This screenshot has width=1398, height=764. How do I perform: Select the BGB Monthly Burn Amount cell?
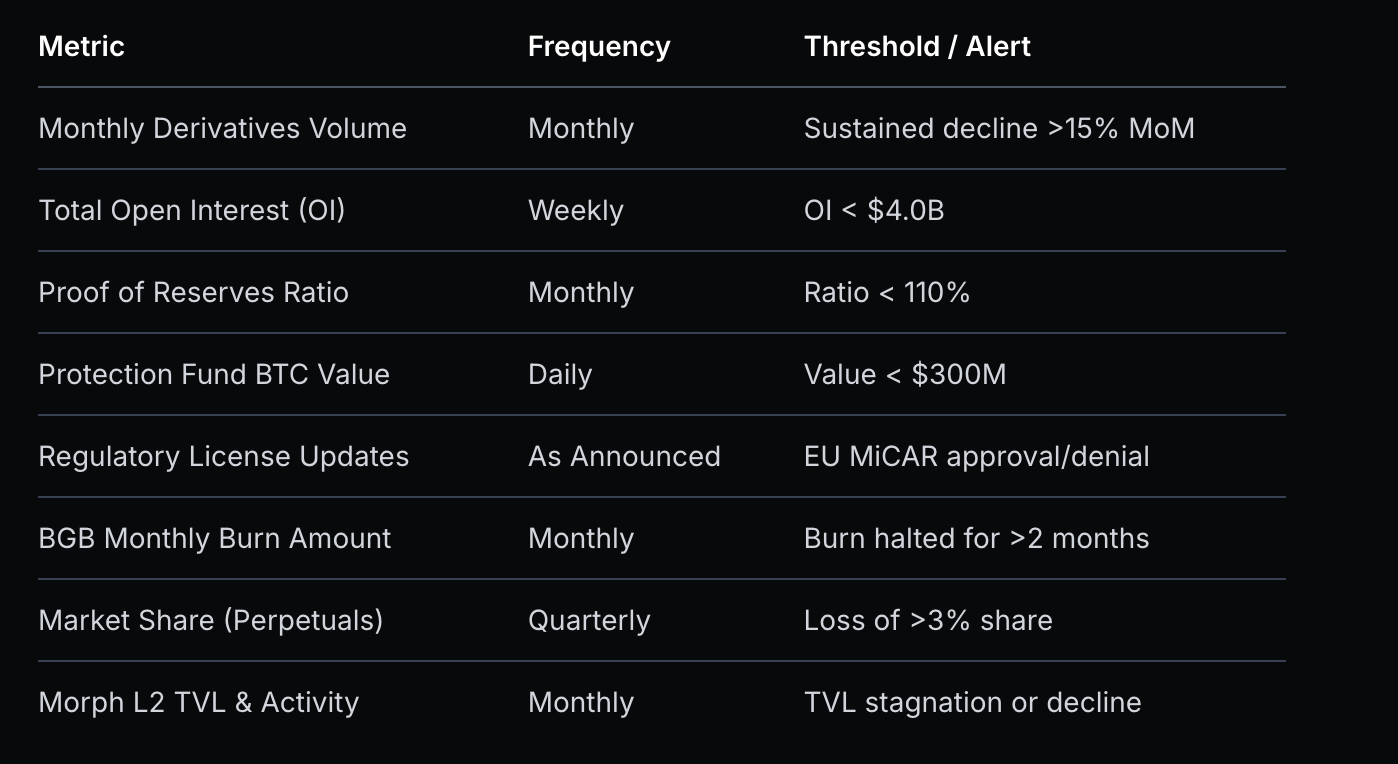point(214,539)
